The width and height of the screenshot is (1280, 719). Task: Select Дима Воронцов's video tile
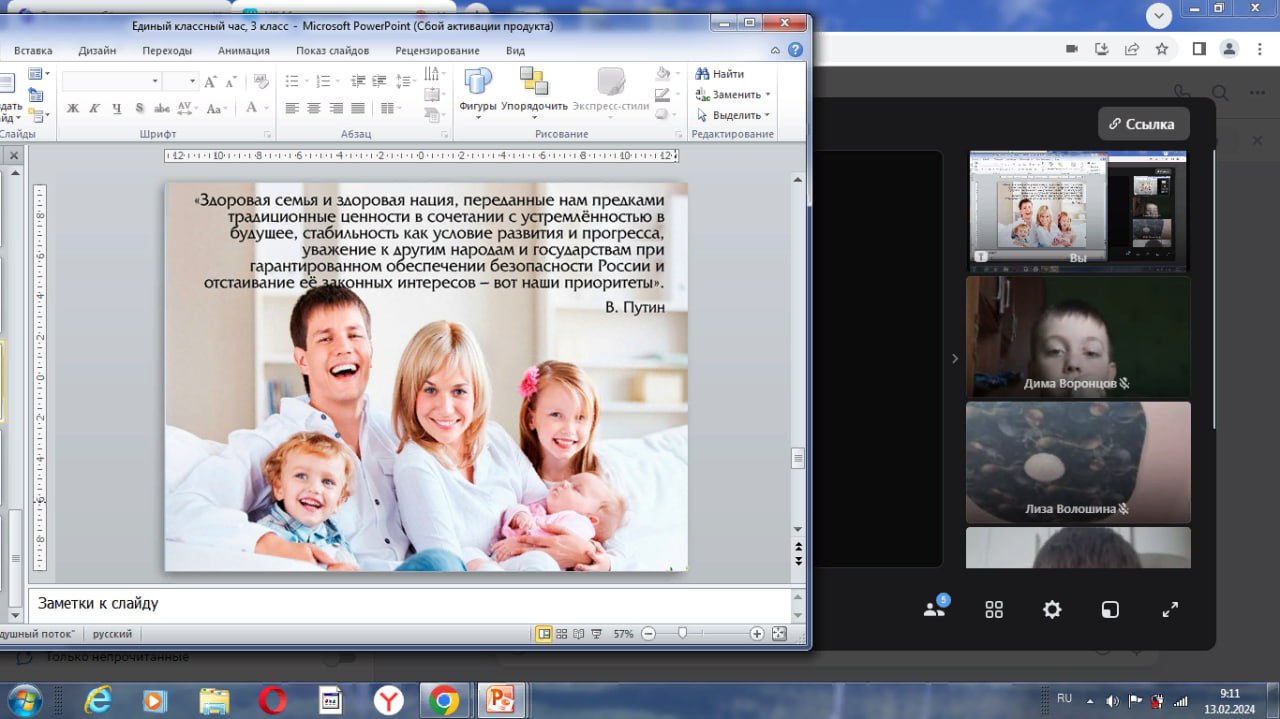[1078, 336]
